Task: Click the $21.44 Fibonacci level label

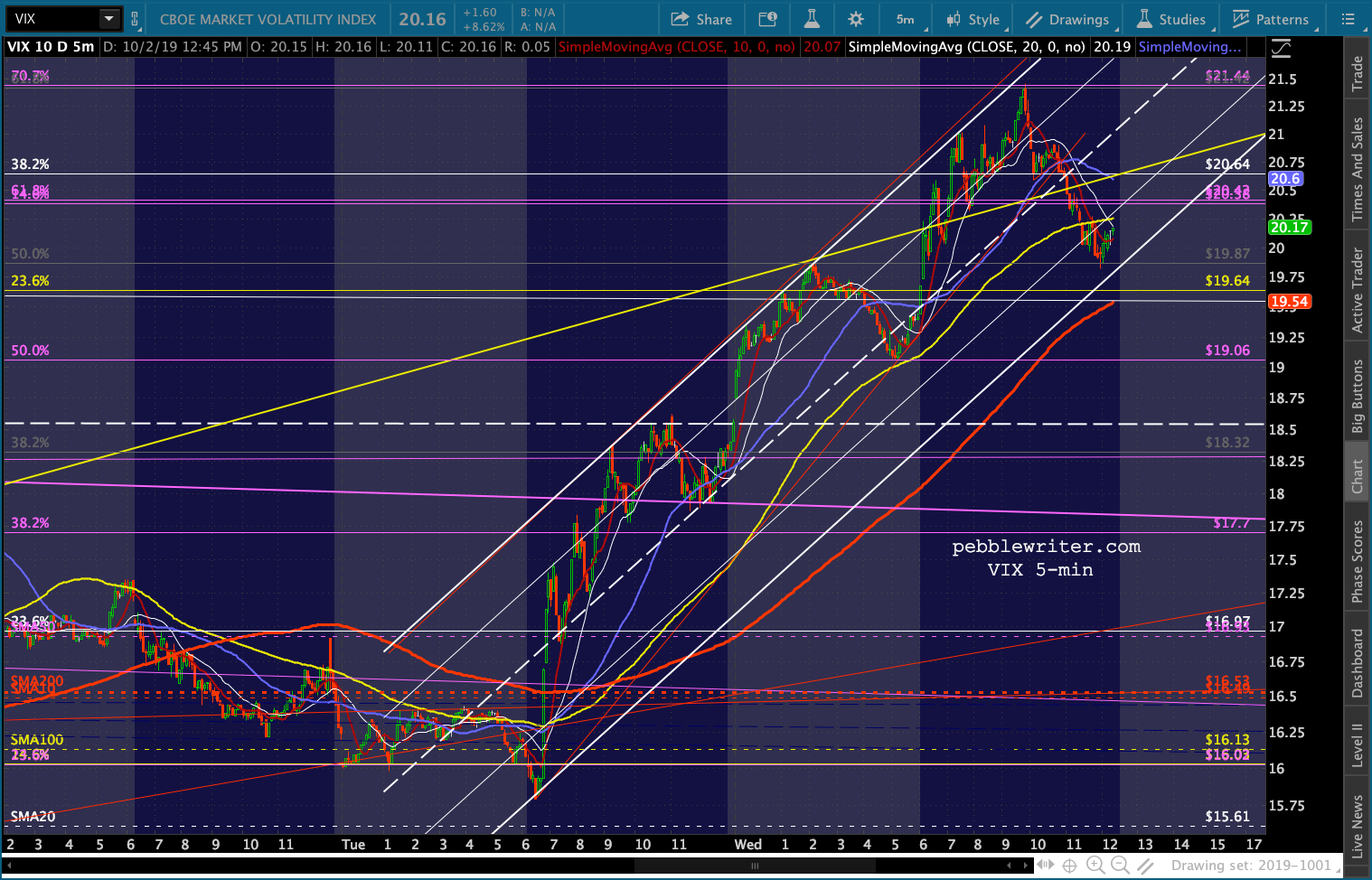Action: [x=1227, y=77]
